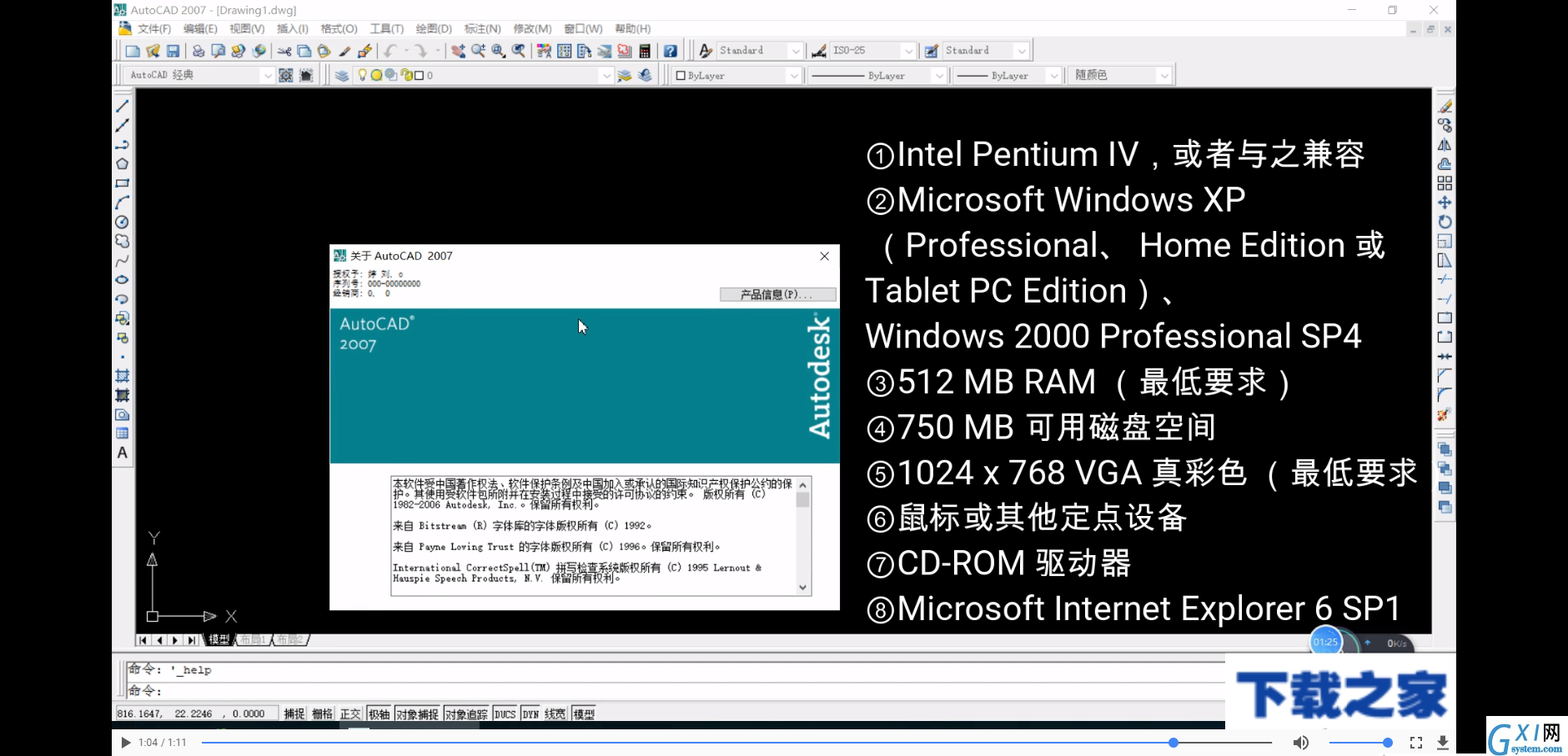The height and width of the screenshot is (756, 1568).
Task: Click the Help question mark icon
Action: coord(671,51)
